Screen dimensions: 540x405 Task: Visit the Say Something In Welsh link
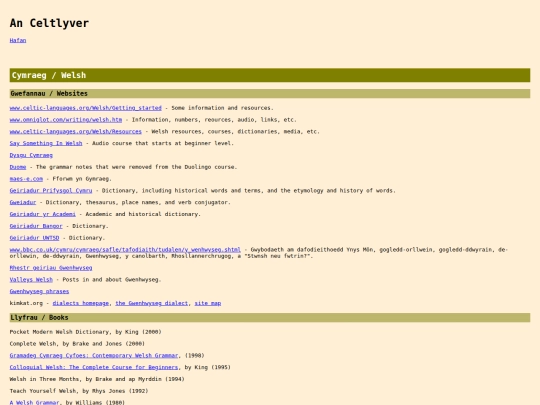[46, 143]
